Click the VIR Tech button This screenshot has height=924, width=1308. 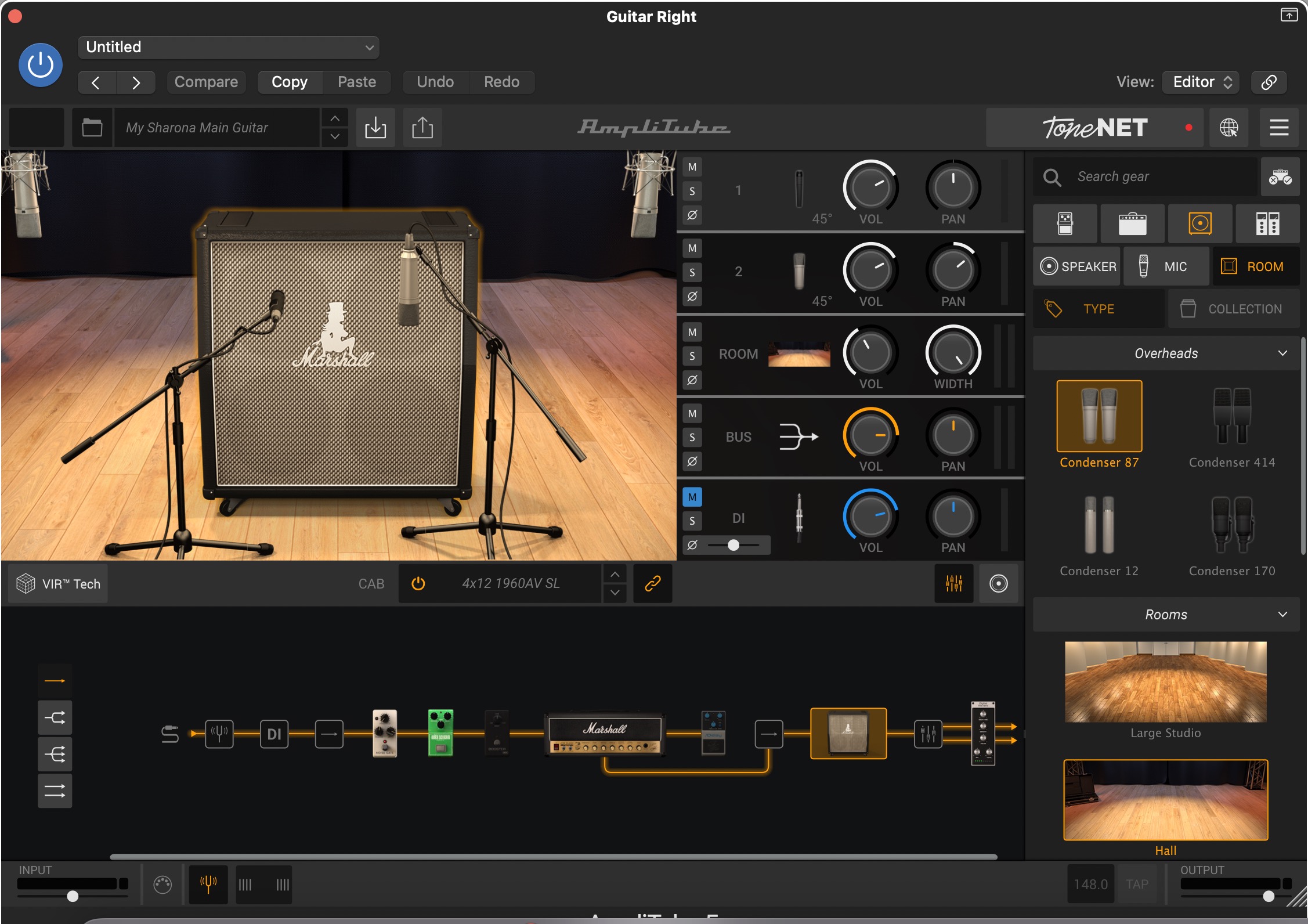tap(59, 584)
